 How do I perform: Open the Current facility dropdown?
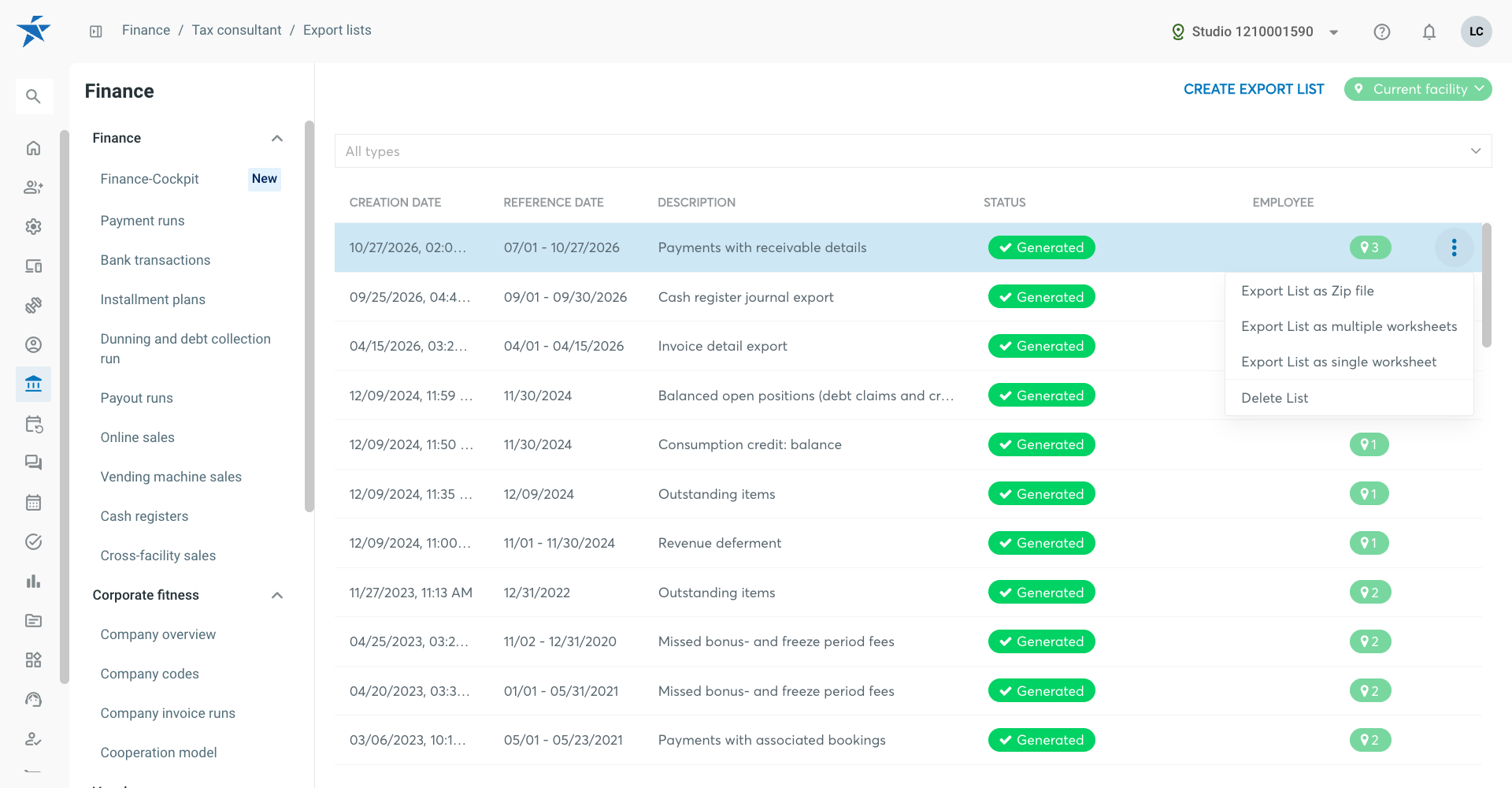1417,89
